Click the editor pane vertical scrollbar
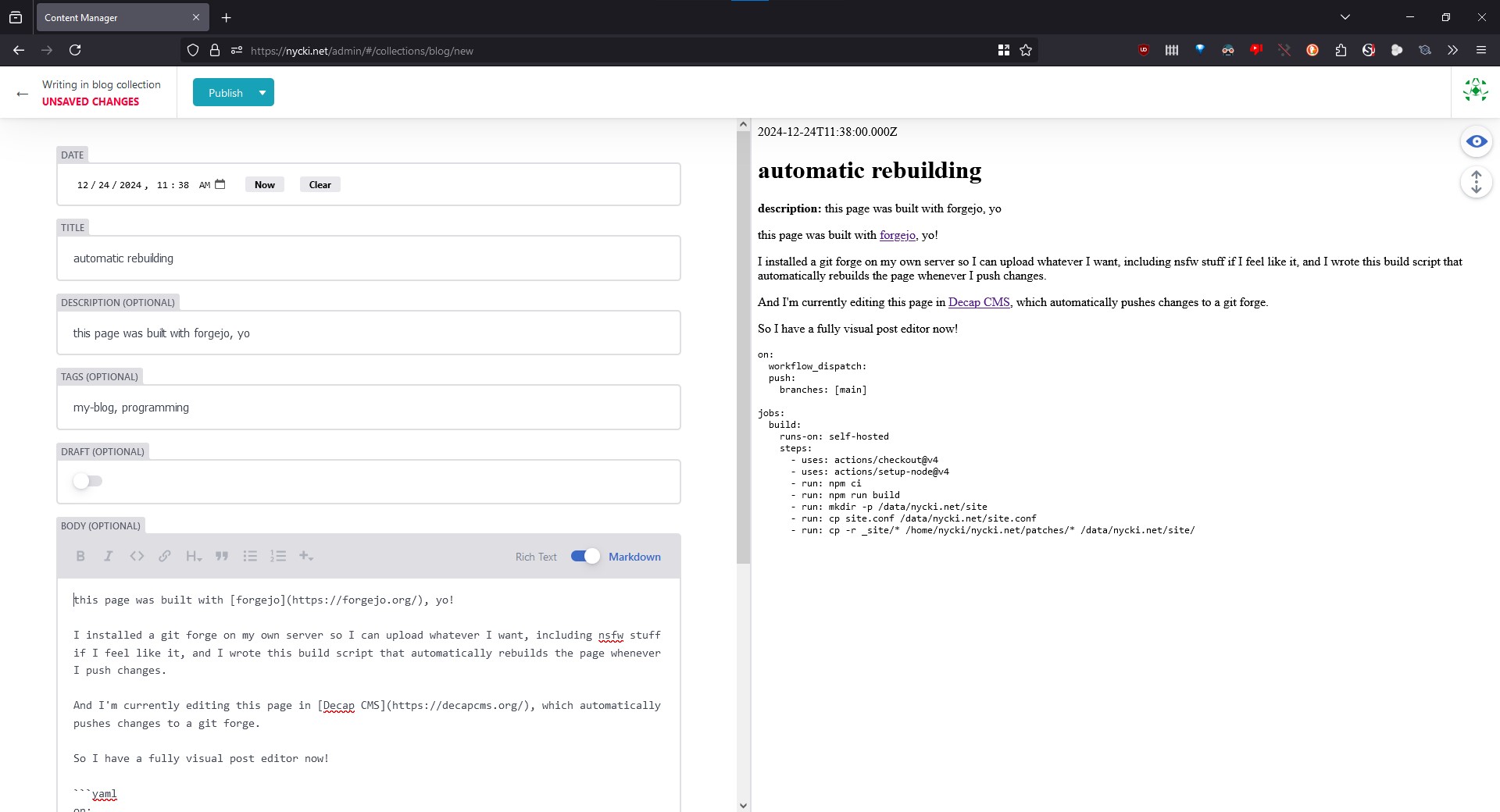 point(743,344)
